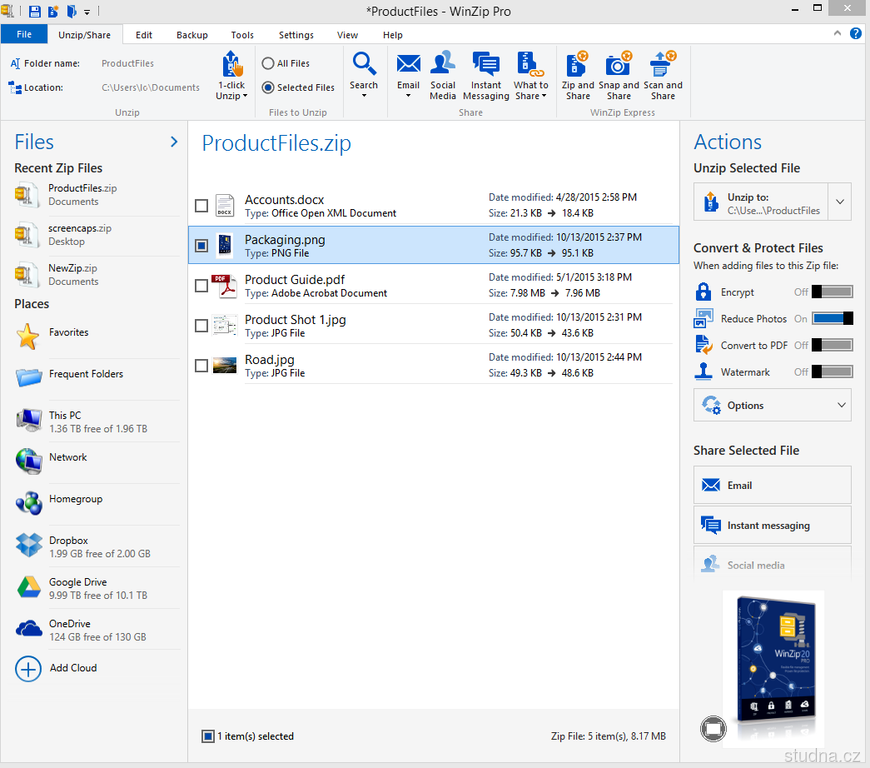870x768 pixels.
Task: Click the Add Cloud plus icon
Action: pyautogui.click(x=28, y=669)
